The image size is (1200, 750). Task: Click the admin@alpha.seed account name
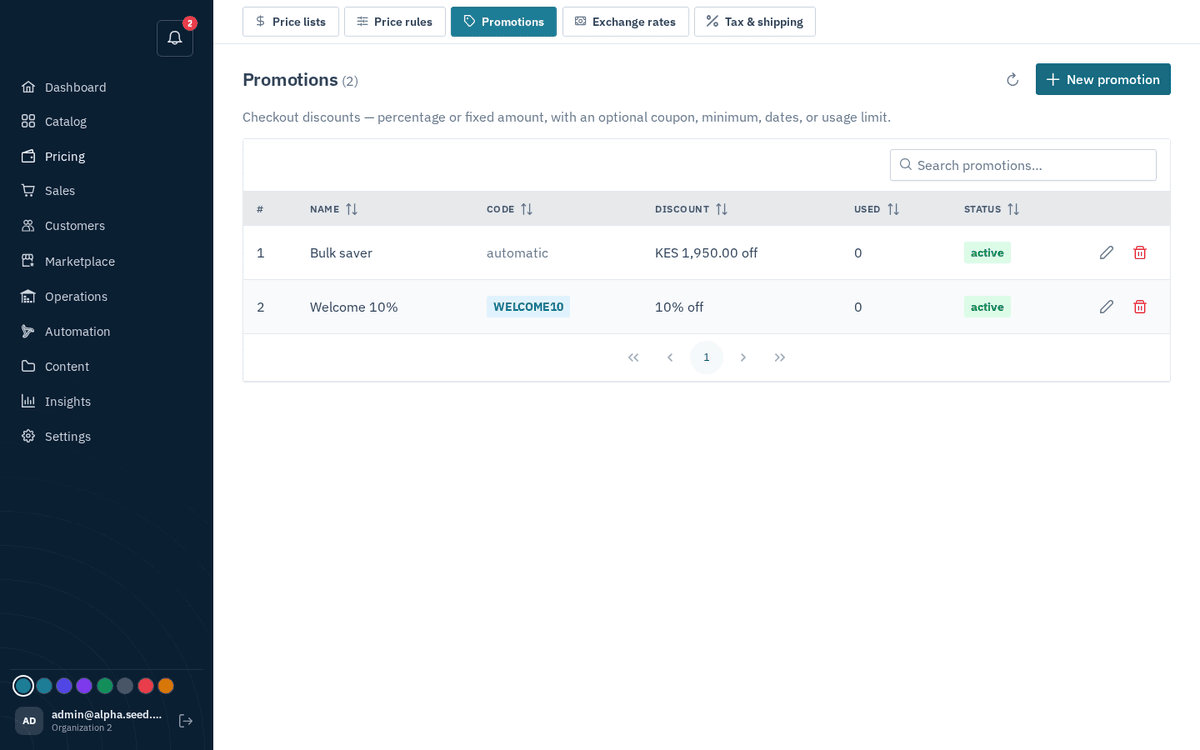pos(107,714)
